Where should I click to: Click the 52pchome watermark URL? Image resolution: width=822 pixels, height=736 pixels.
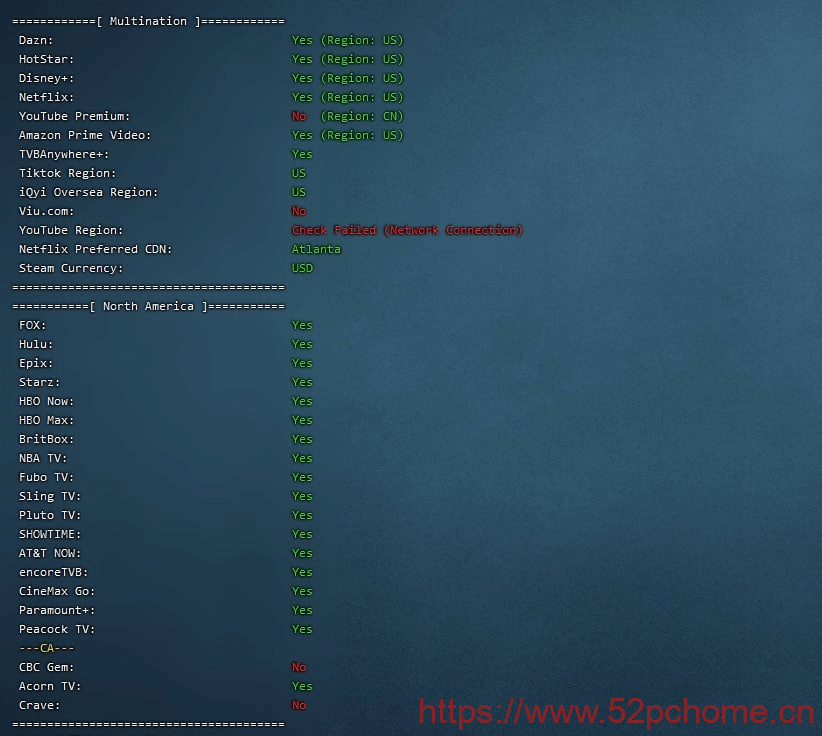click(616, 712)
